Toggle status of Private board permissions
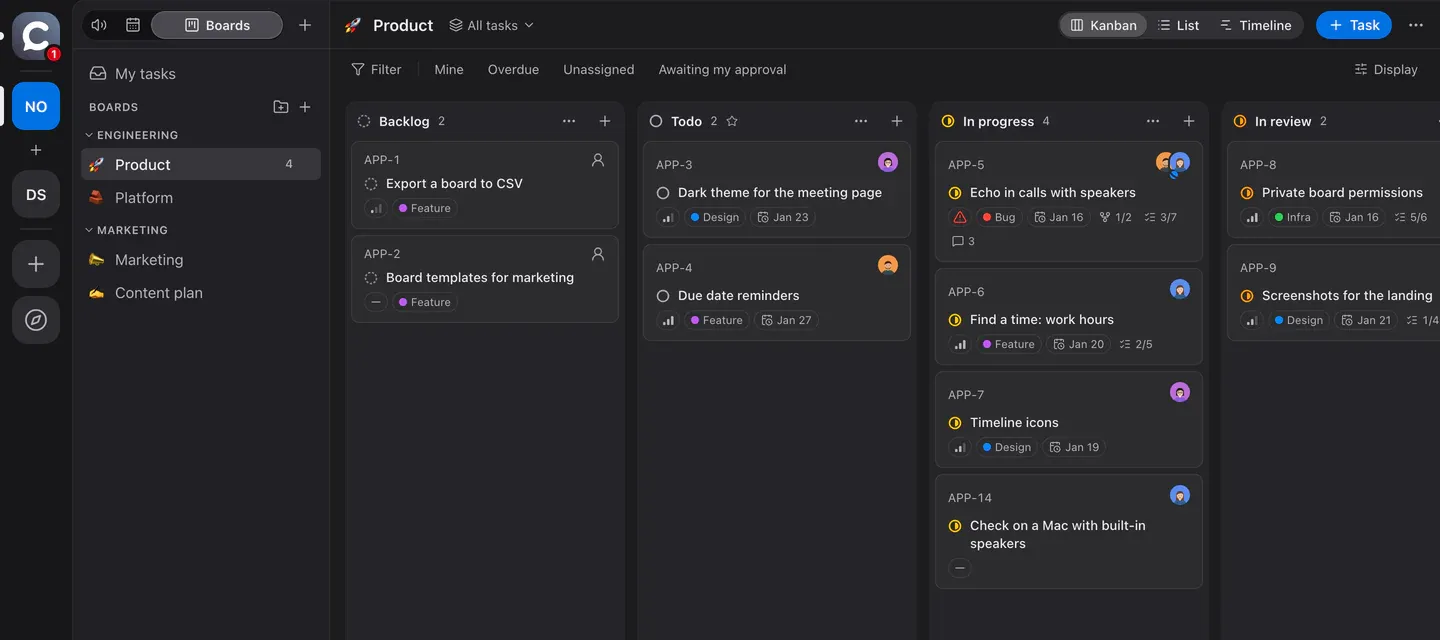1440x640 pixels. (x=1247, y=193)
